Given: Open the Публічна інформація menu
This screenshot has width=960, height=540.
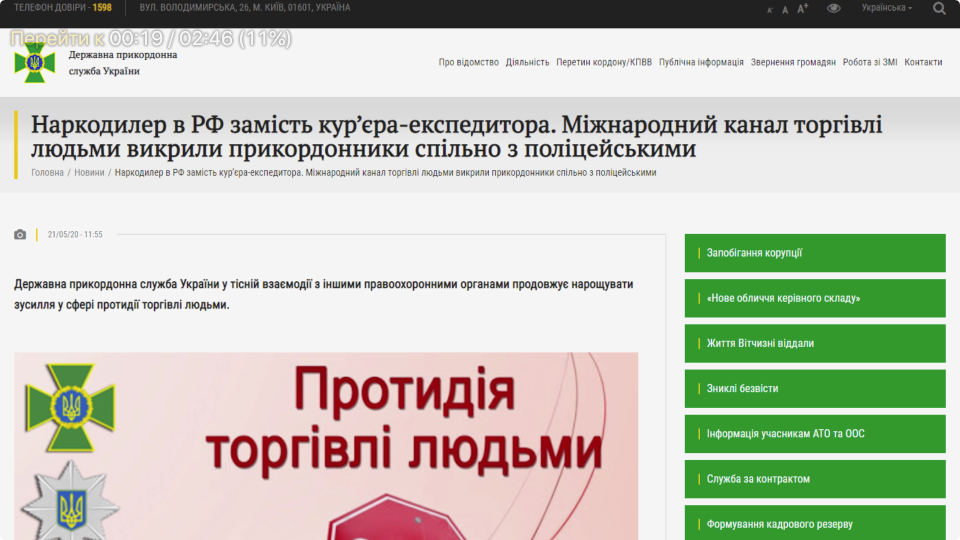Looking at the screenshot, I should pyautogui.click(x=701, y=62).
